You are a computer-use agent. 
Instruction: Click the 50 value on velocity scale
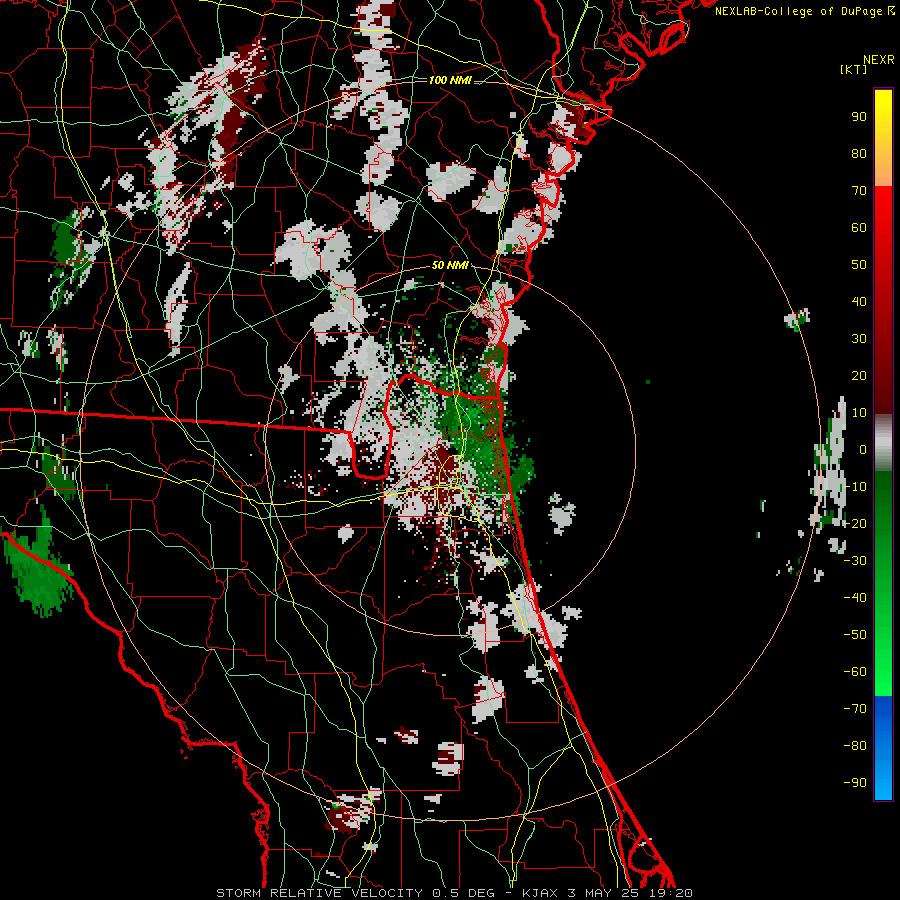click(x=859, y=265)
